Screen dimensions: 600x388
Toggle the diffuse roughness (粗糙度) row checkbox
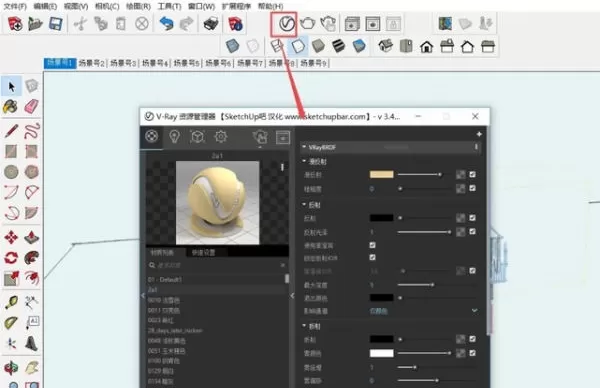coord(473,188)
